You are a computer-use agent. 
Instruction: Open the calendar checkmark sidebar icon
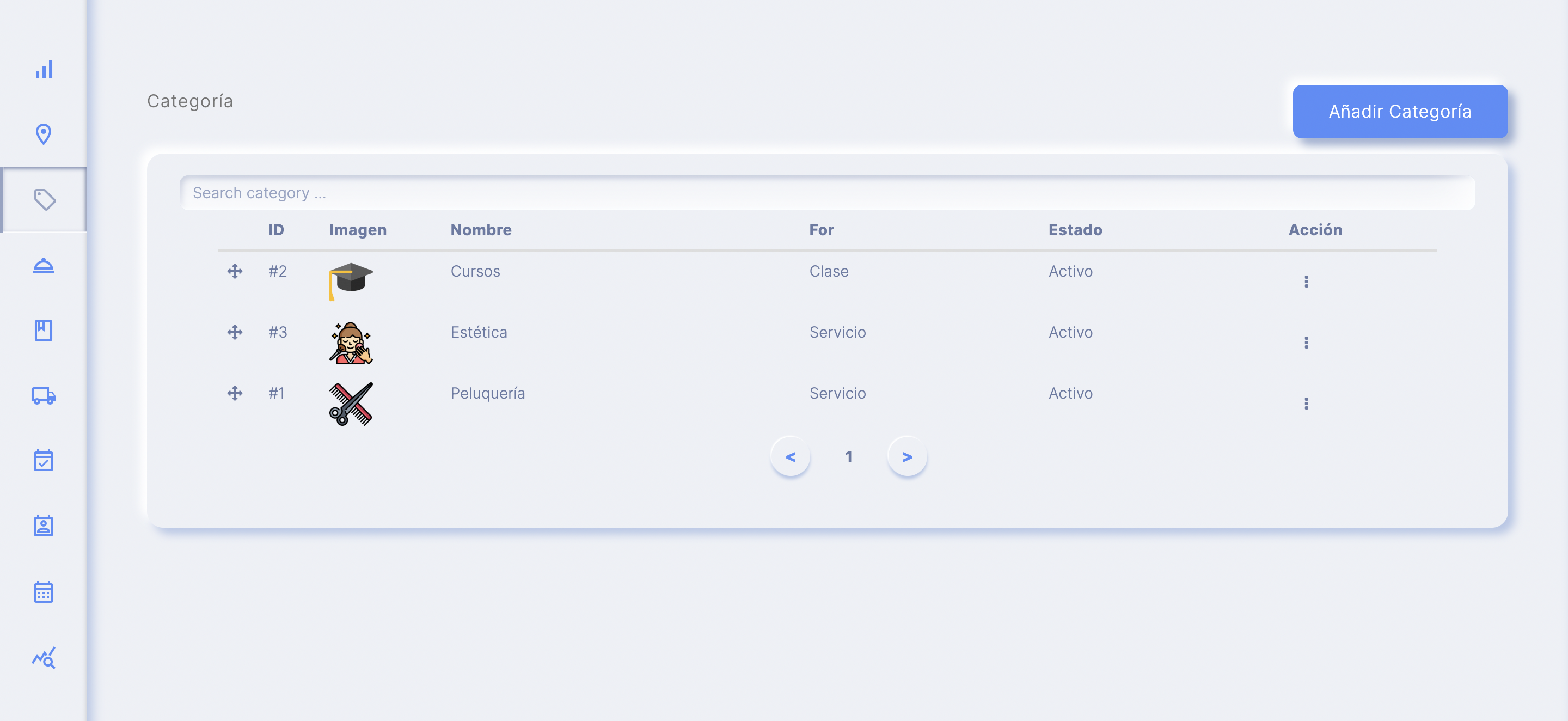(x=44, y=460)
